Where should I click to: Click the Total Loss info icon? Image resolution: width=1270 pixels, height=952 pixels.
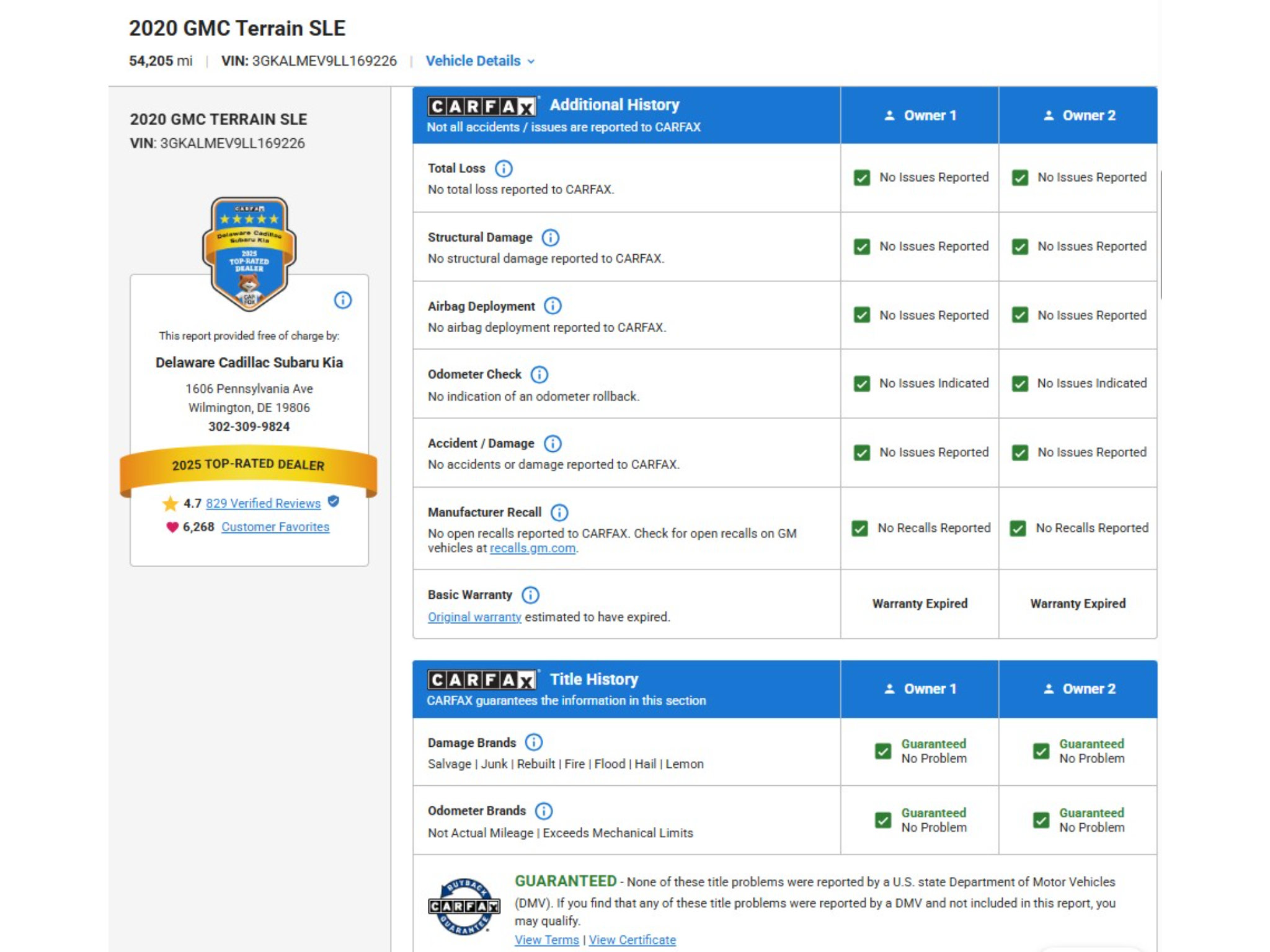coord(504,169)
